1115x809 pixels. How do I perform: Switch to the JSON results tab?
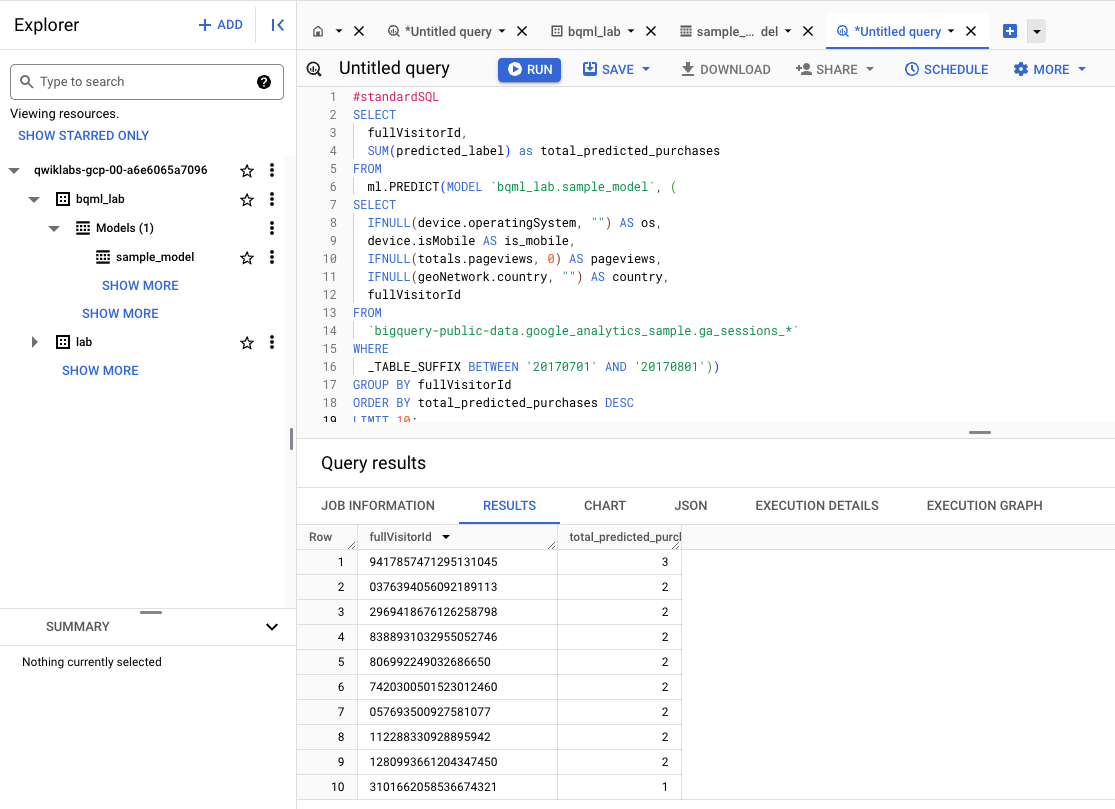pos(690,506)
